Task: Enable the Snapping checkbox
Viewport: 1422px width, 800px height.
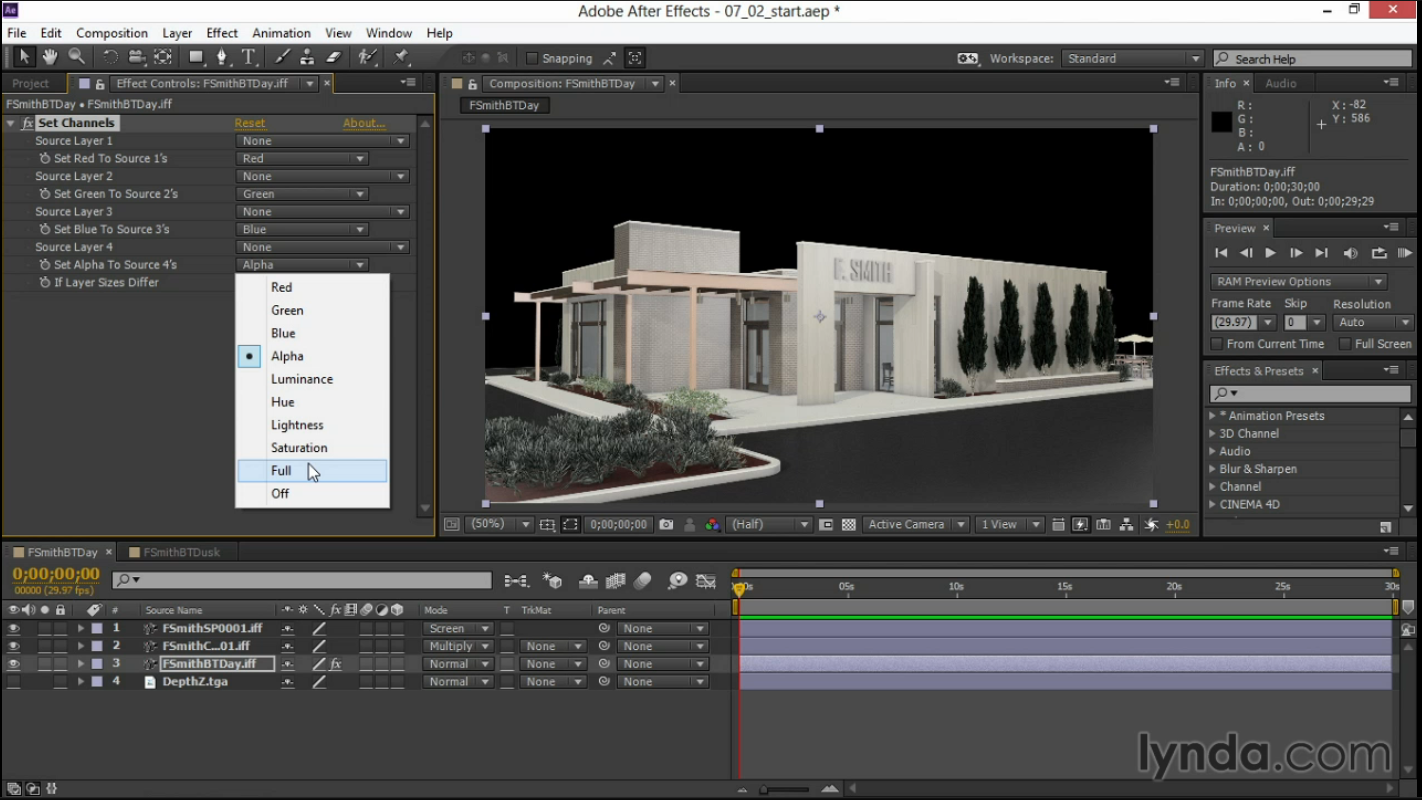Action: pos(532,59)
